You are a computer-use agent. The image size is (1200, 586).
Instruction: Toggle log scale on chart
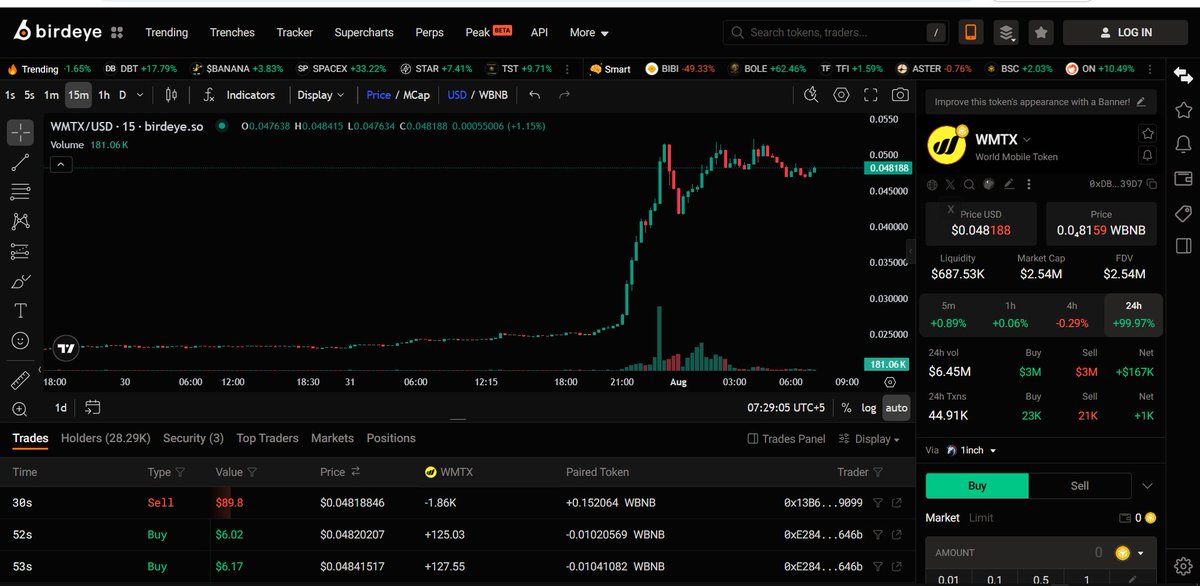click(x=868, y=408)
